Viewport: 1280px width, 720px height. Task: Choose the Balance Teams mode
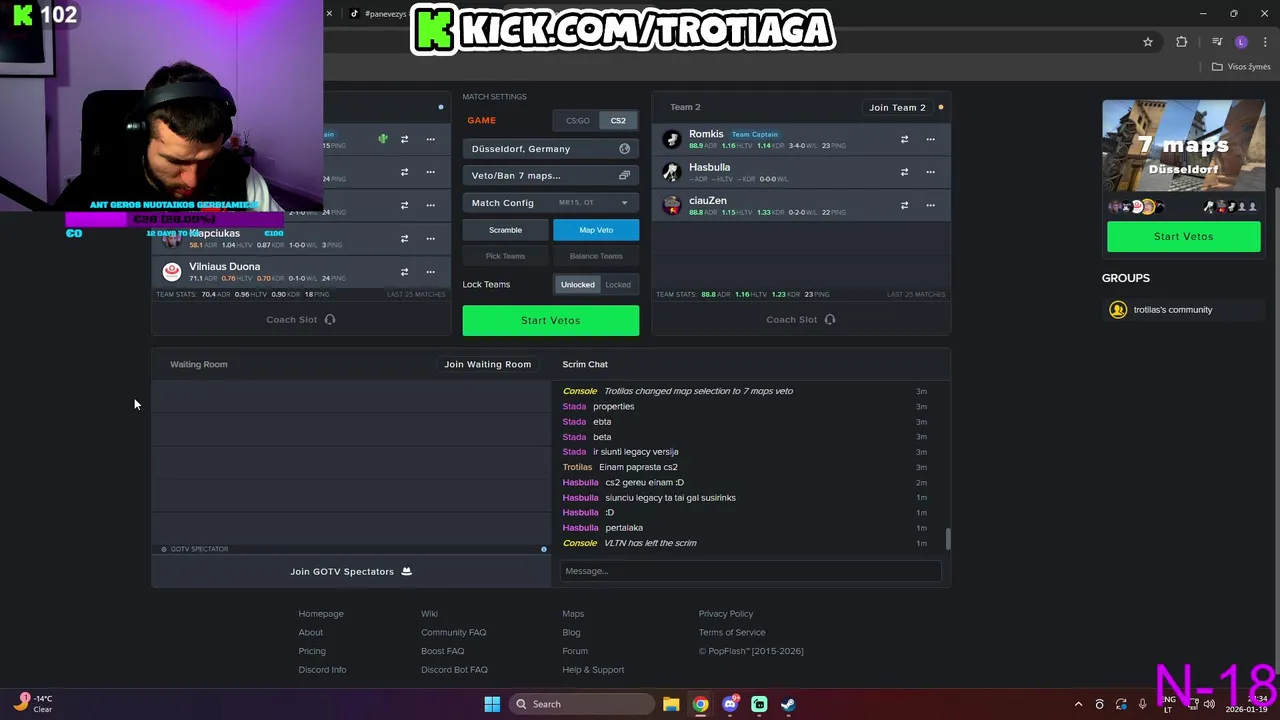point(596,256)
